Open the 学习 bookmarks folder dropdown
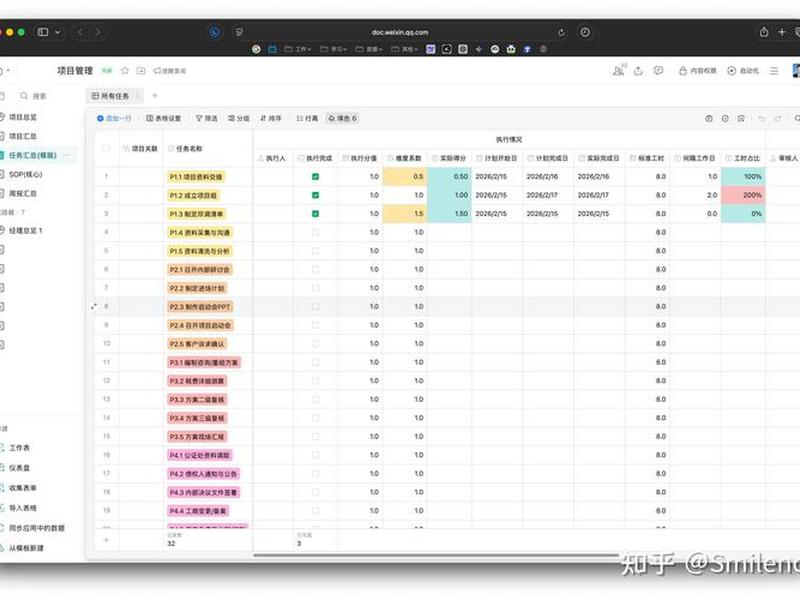The image size is (800, 600). (333, 49)
